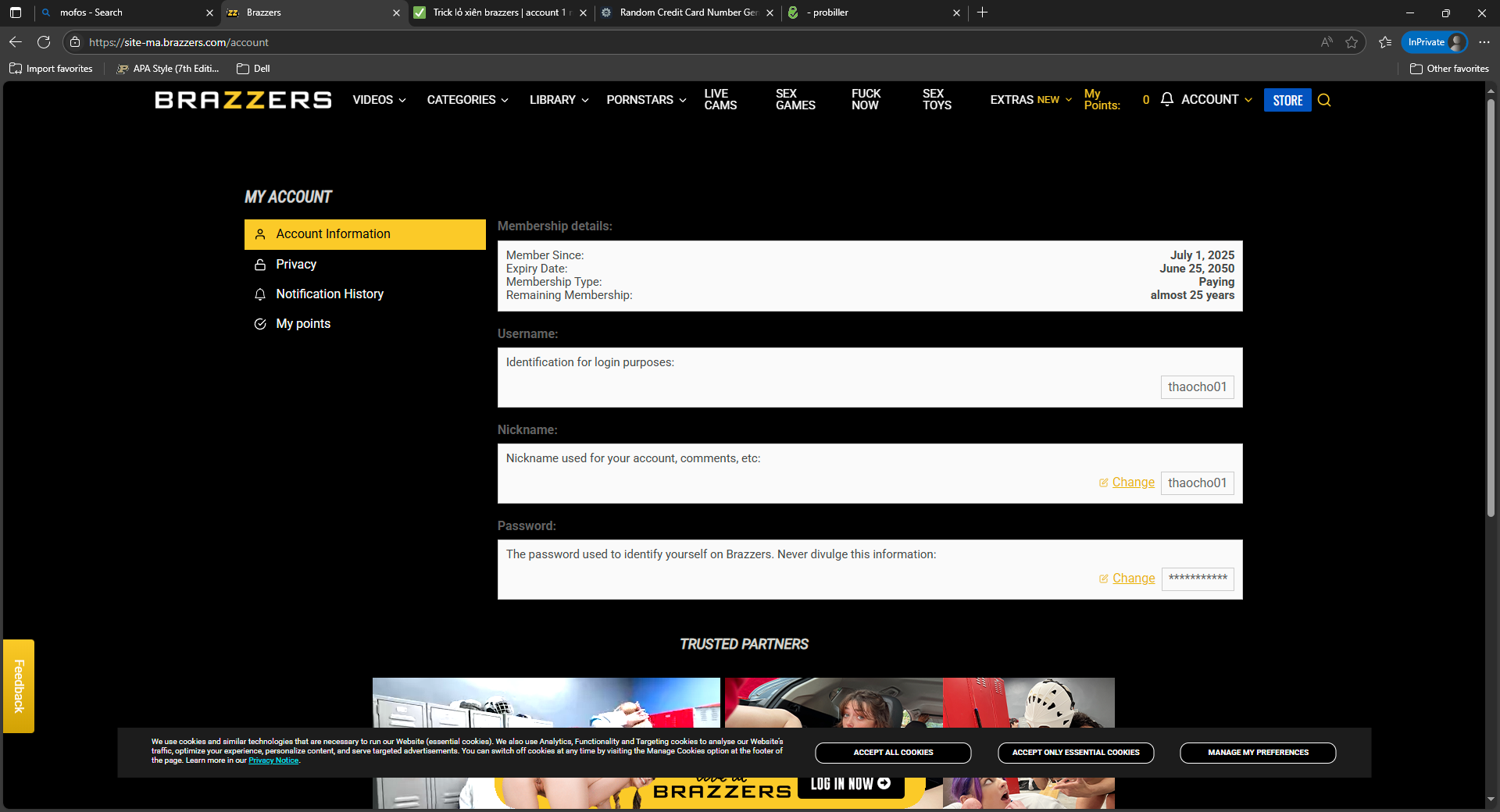Select Privacy in account sidebar
1500x812 pixels.
295,265
